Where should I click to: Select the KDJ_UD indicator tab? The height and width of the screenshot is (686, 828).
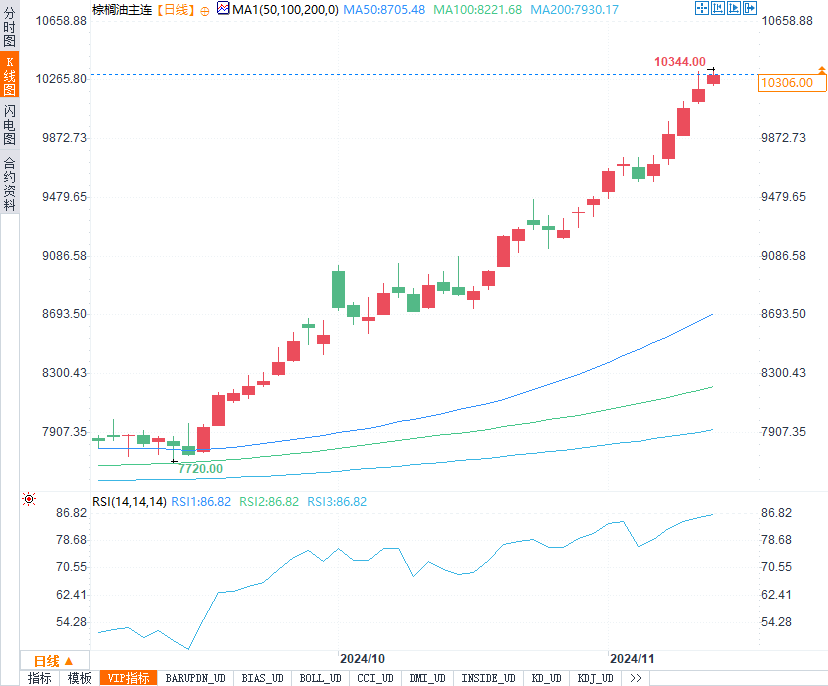click(597, 678)
